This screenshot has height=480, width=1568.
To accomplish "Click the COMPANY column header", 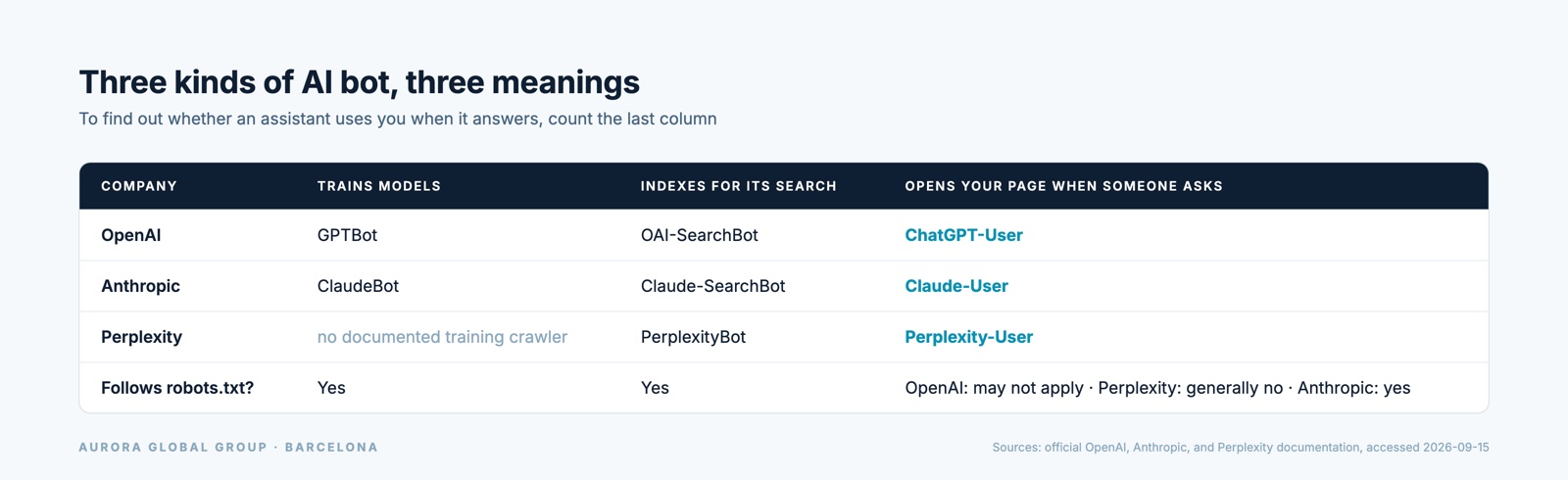I will 139,186.
